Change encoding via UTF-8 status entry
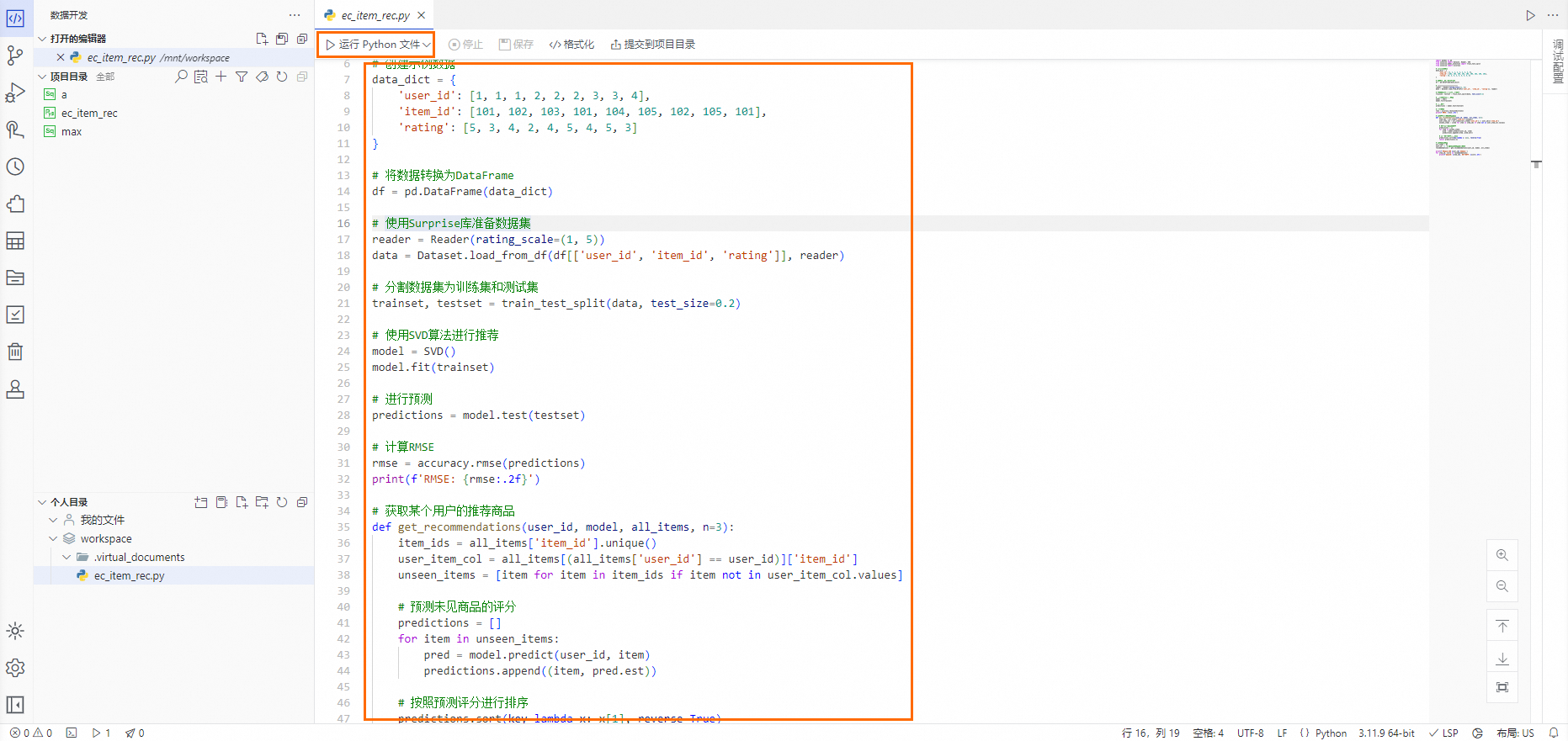 (1251, 733)
